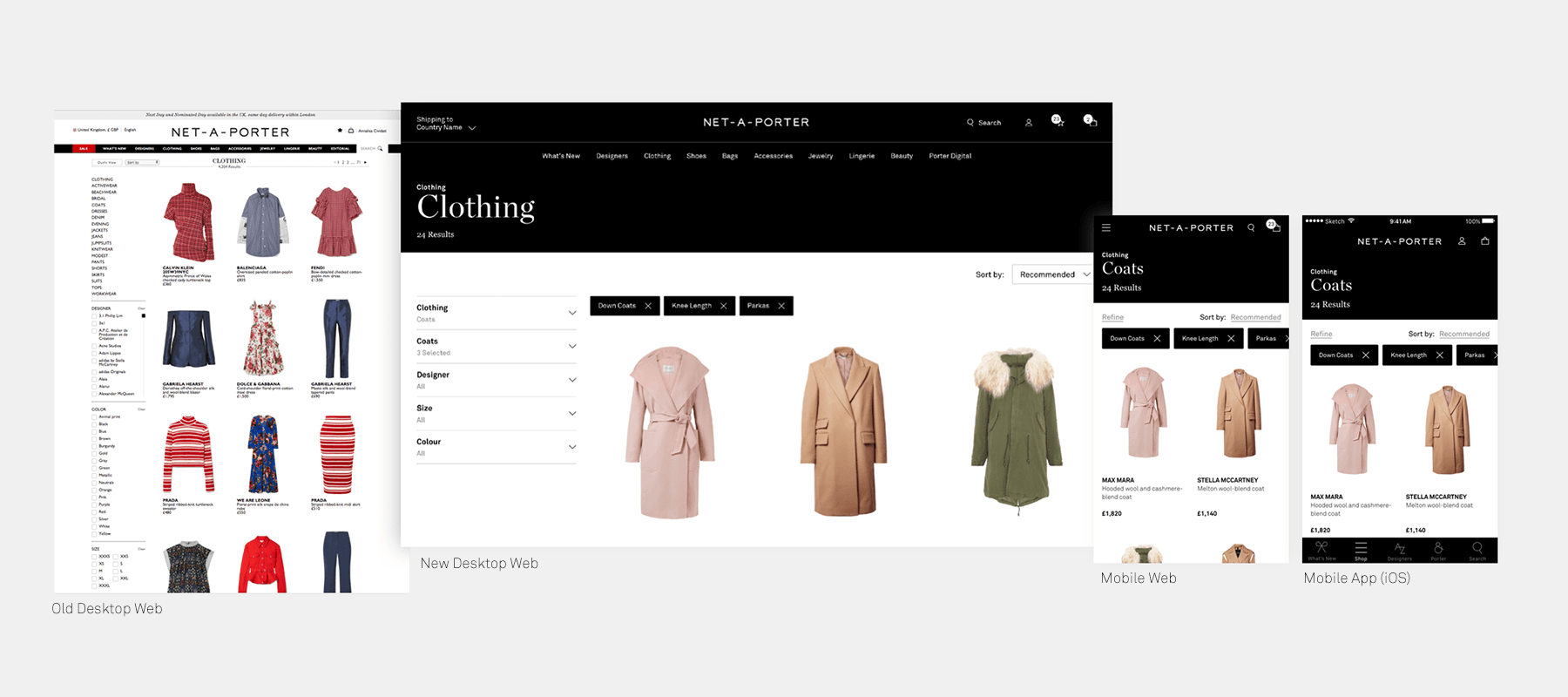Open Porter Digital menu in New Desktop Web
Viewport: 1568px width, 697px height.
[950, 156]
